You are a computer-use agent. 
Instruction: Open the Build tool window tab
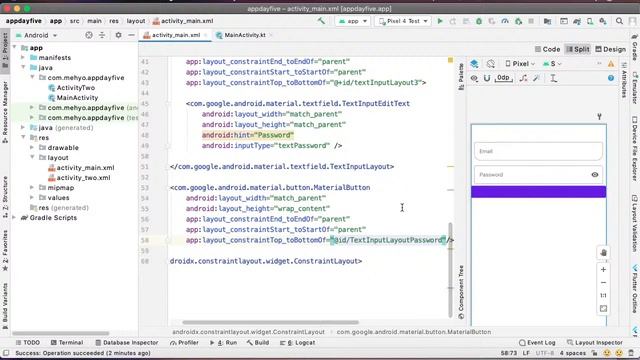258,342
